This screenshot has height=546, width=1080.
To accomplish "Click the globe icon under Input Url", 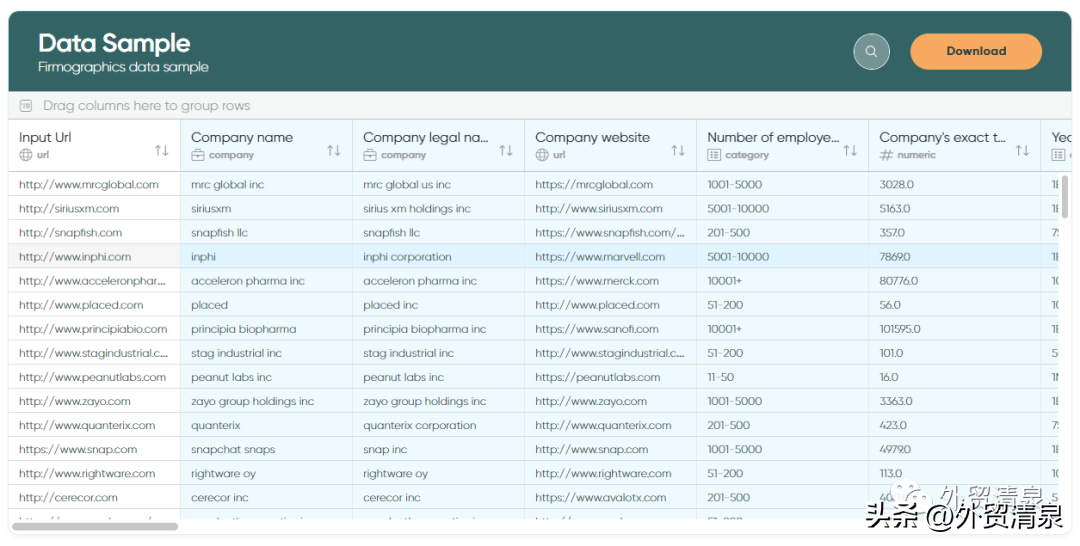I will pos(25,155).
